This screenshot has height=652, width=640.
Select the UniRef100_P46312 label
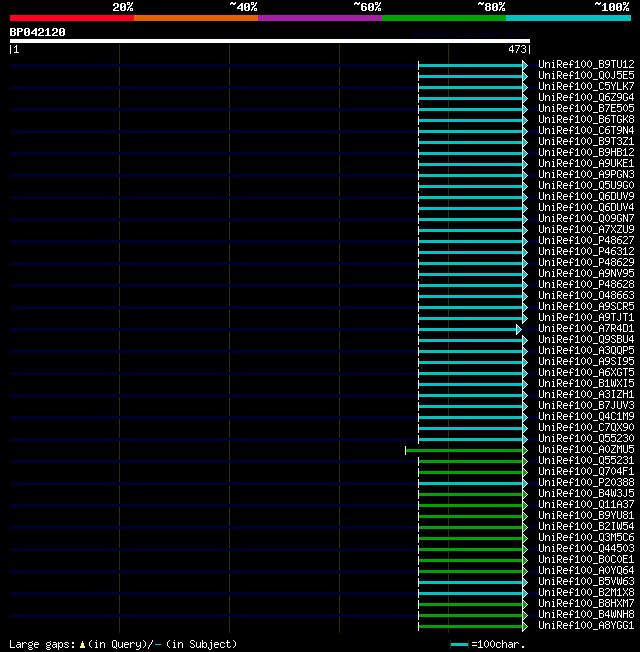click(x=586, y=251)
